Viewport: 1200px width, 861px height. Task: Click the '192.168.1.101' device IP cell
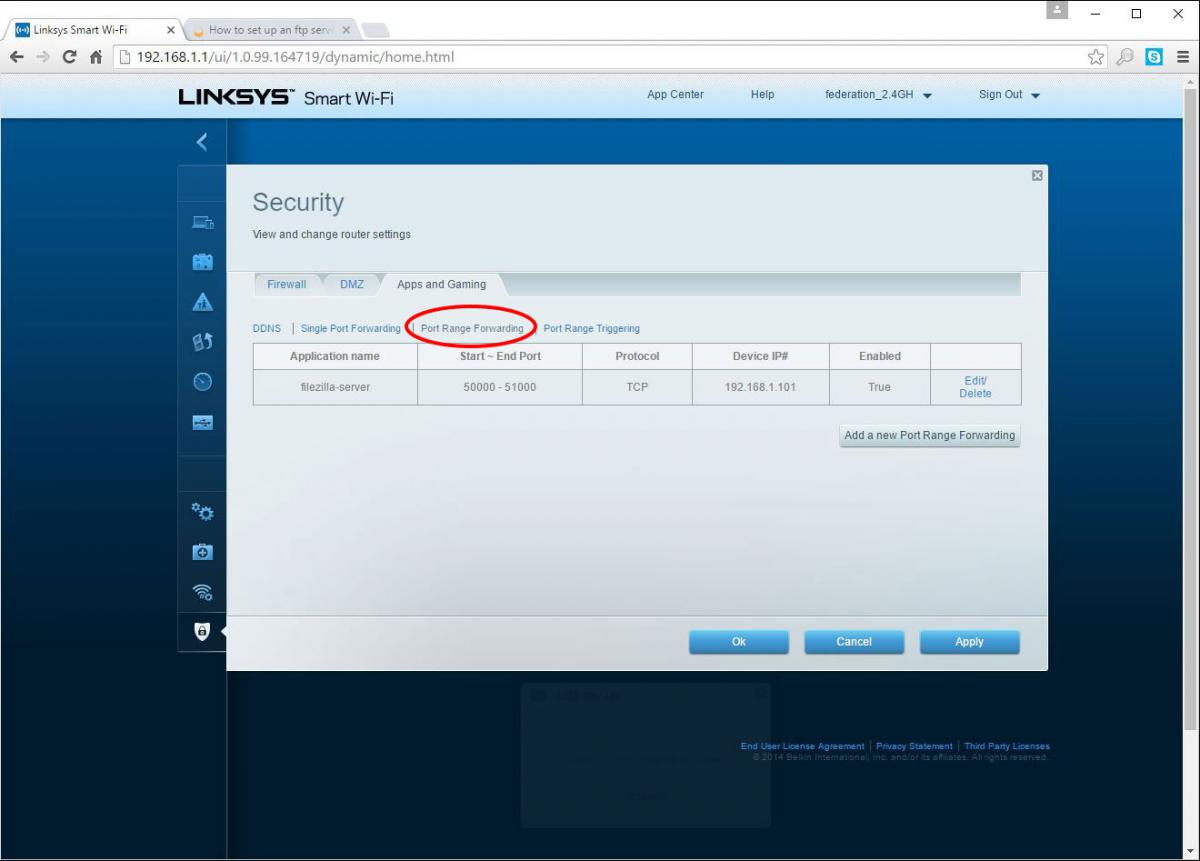pyautogui.click(x=760, y=387)
